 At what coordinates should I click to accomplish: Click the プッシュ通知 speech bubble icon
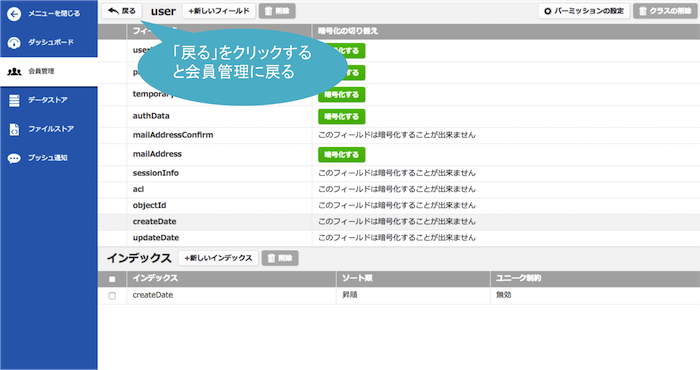point(14,158)
